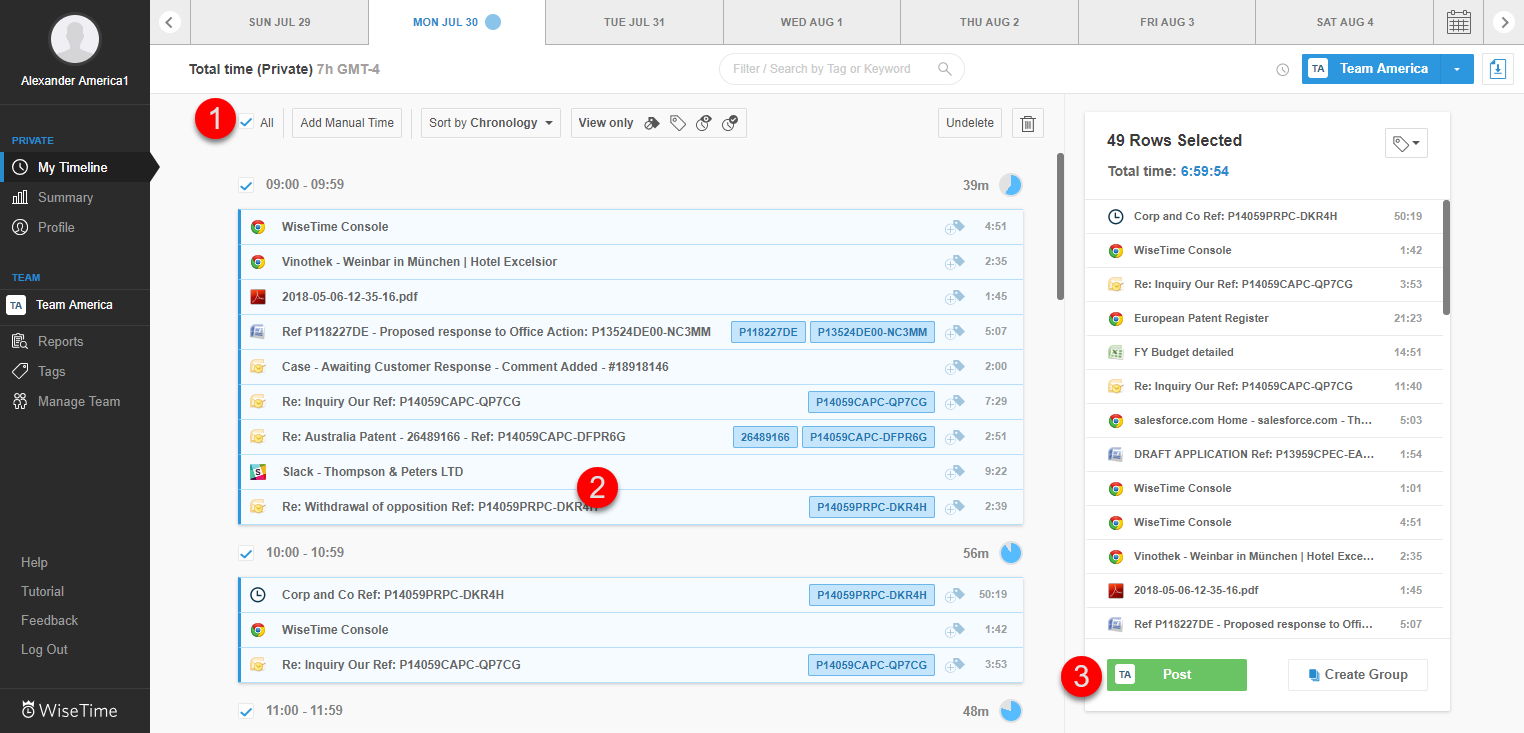Toggle 10:00 - 10:59 hour checkbox
Image resolution: width=1524 pixels, height=733 pixels.
click(246, 553)
